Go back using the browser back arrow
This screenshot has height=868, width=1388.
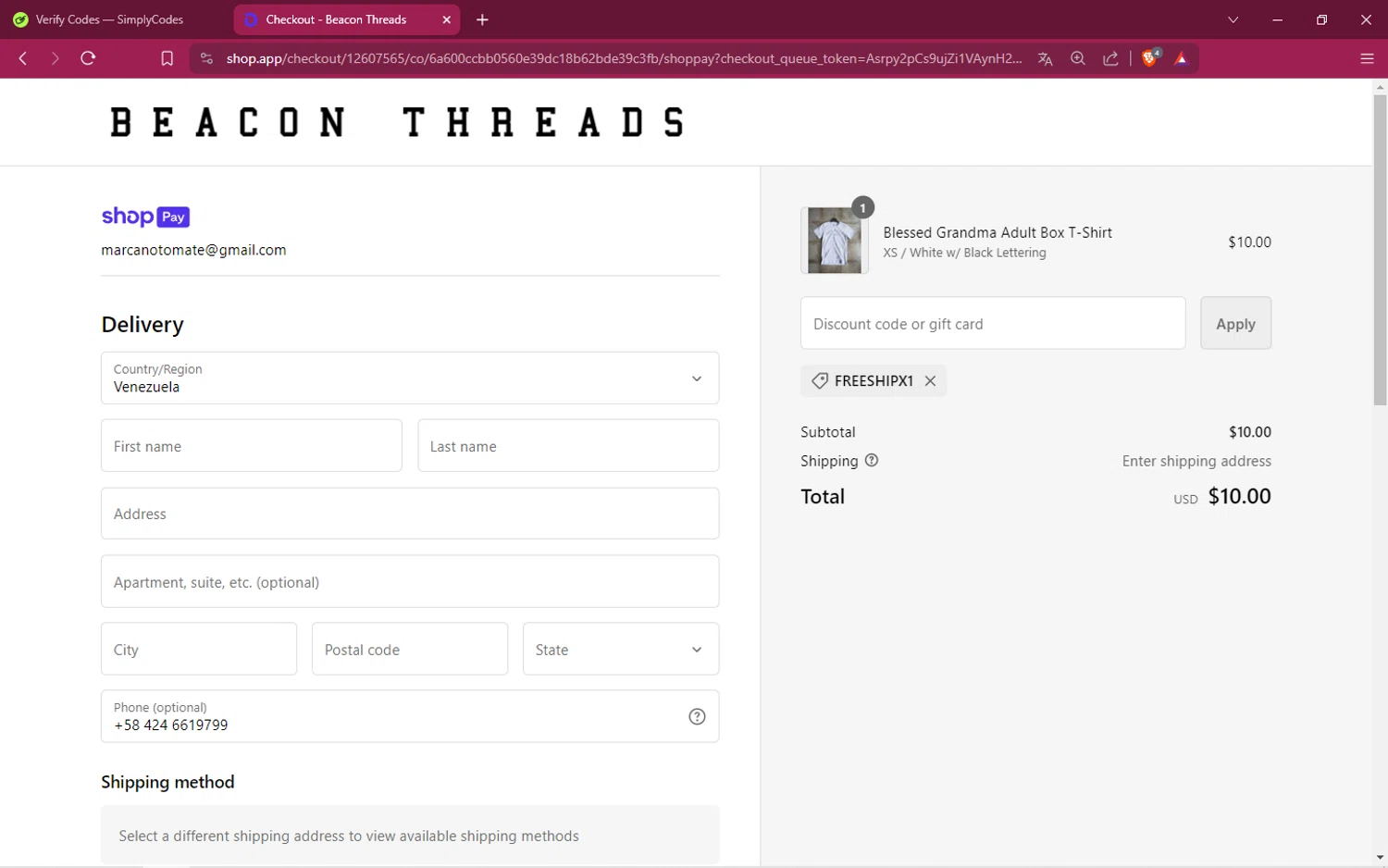(x=23, y=58)
